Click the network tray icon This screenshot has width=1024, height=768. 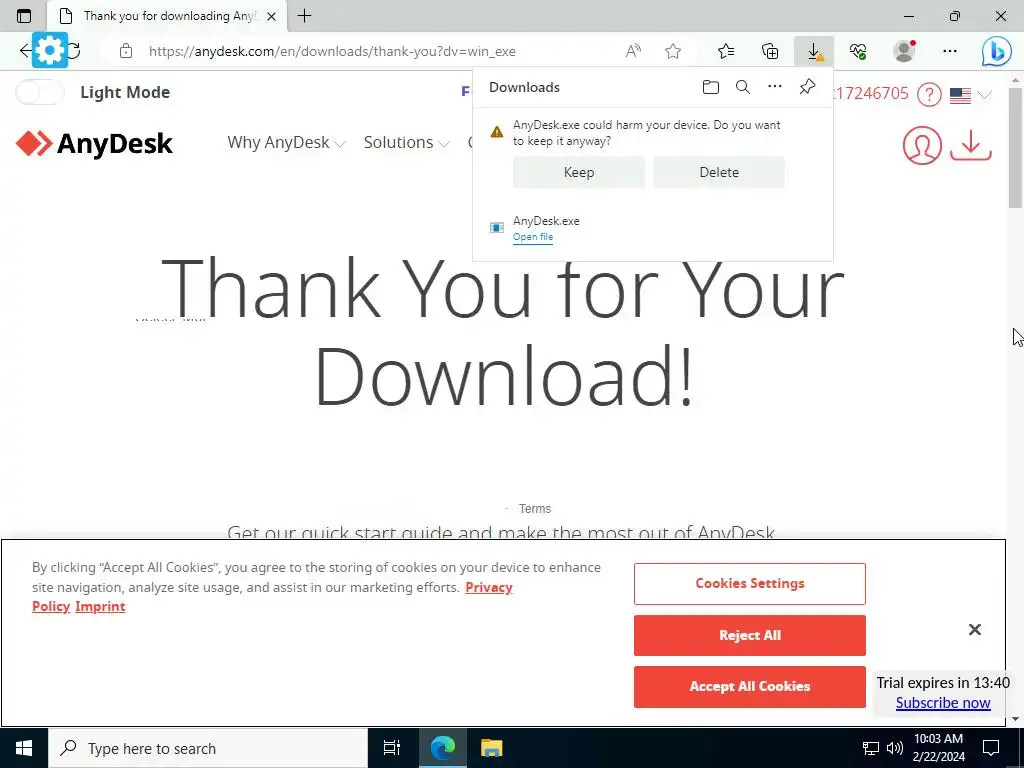[871, 748]
